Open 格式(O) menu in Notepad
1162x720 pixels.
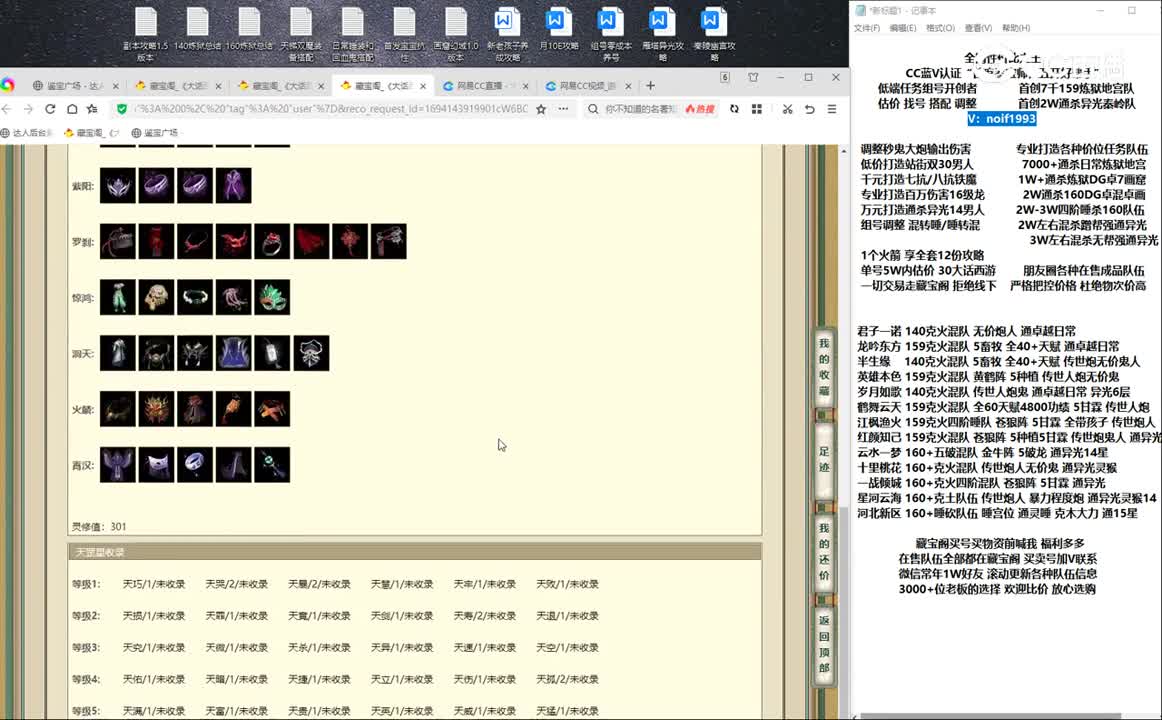click(x=940, y=28)
